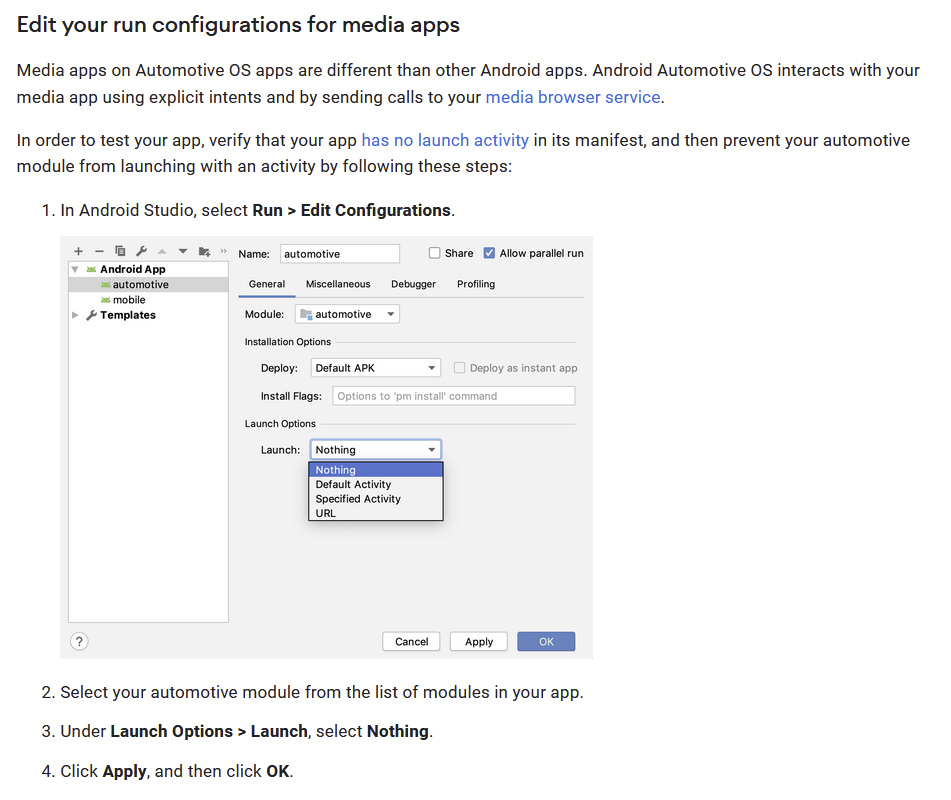Click the Help question mark icon

80,642
